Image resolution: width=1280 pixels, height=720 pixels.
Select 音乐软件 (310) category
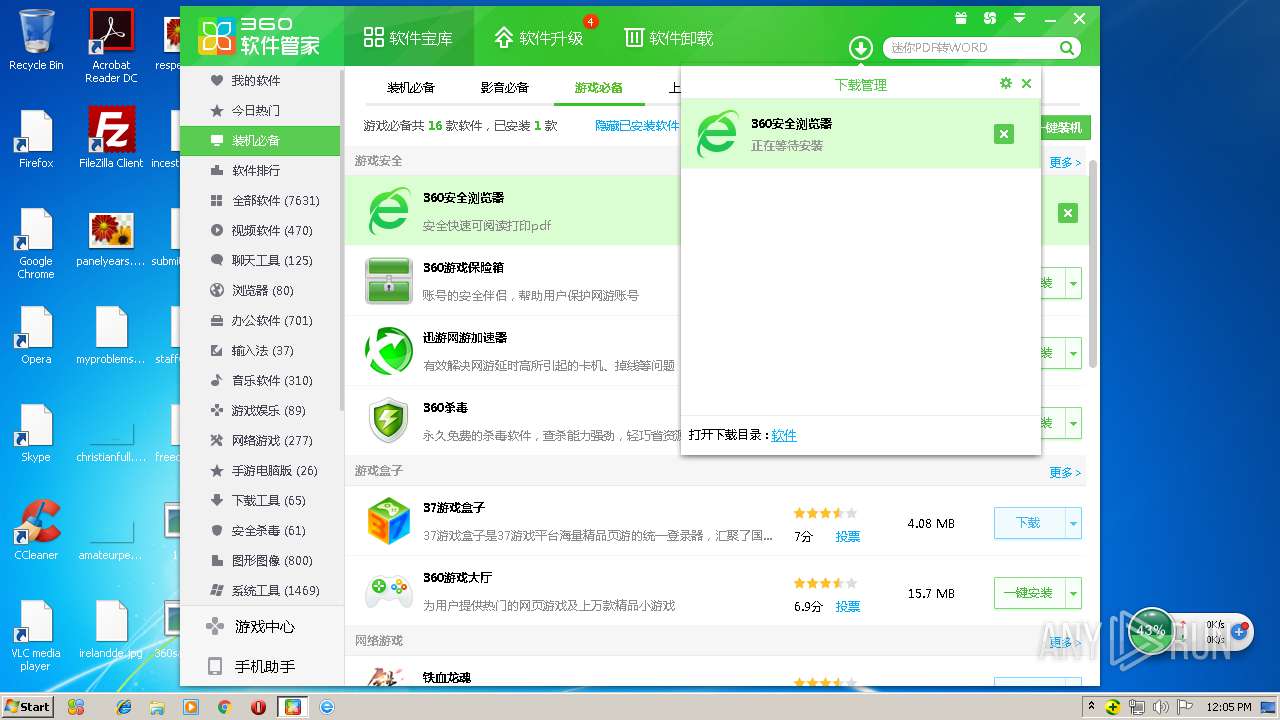(x=260, y=380)
